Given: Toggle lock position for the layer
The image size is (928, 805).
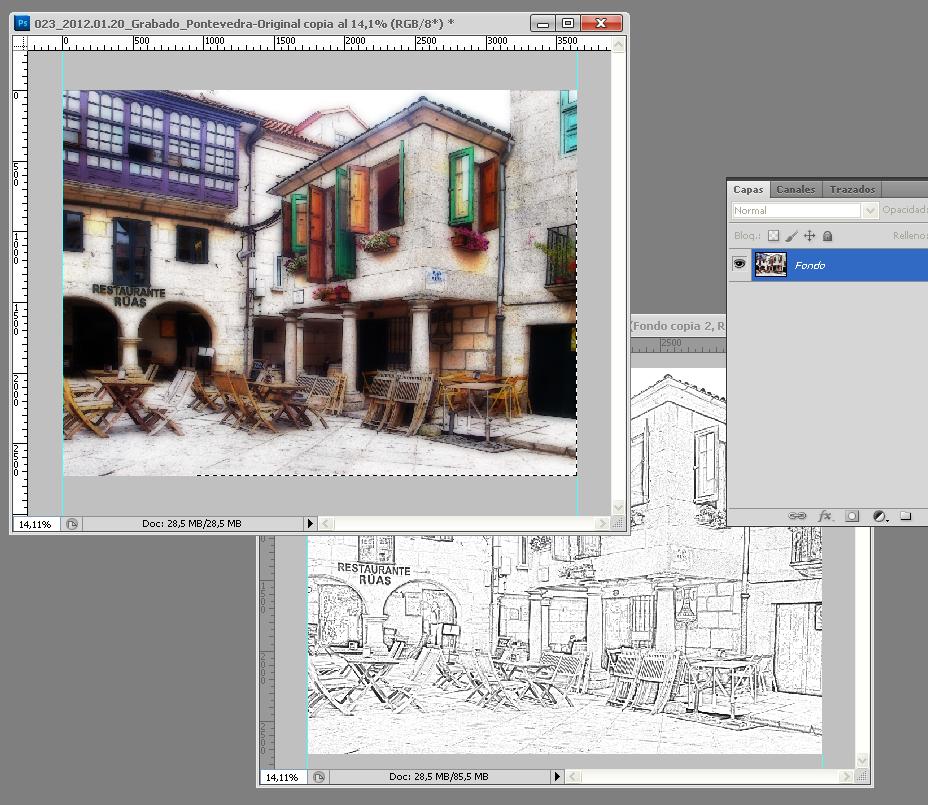Looking at the screenshot, I should (809, 236).
